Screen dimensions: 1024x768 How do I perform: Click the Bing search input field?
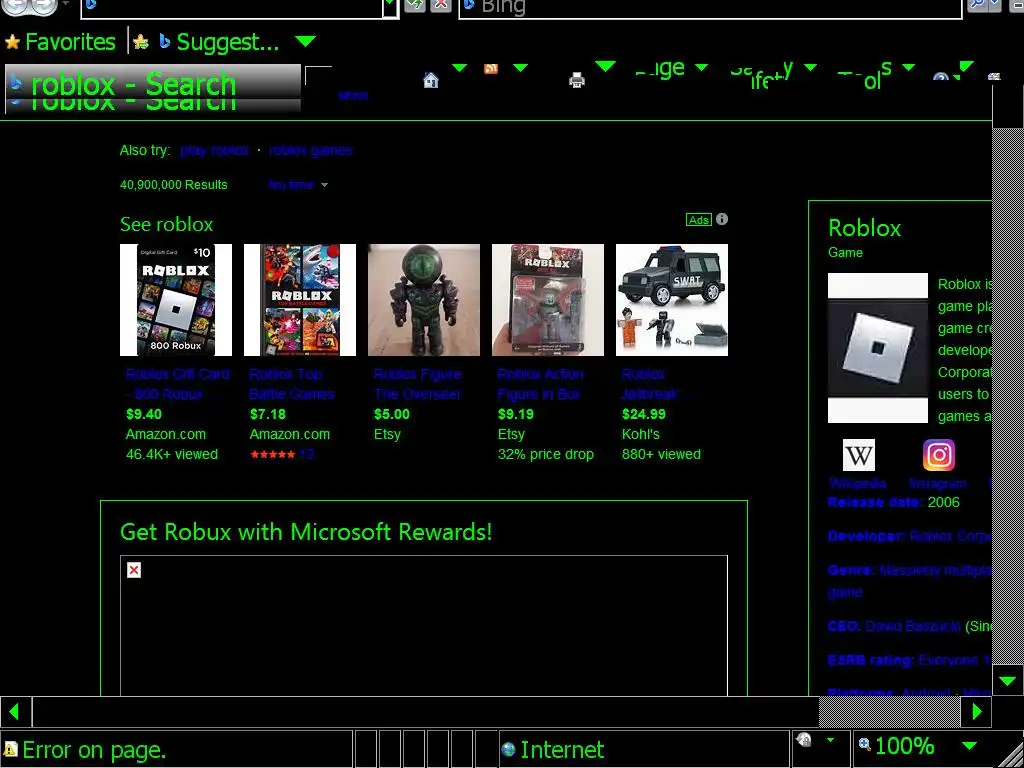[x=710, y=7]
